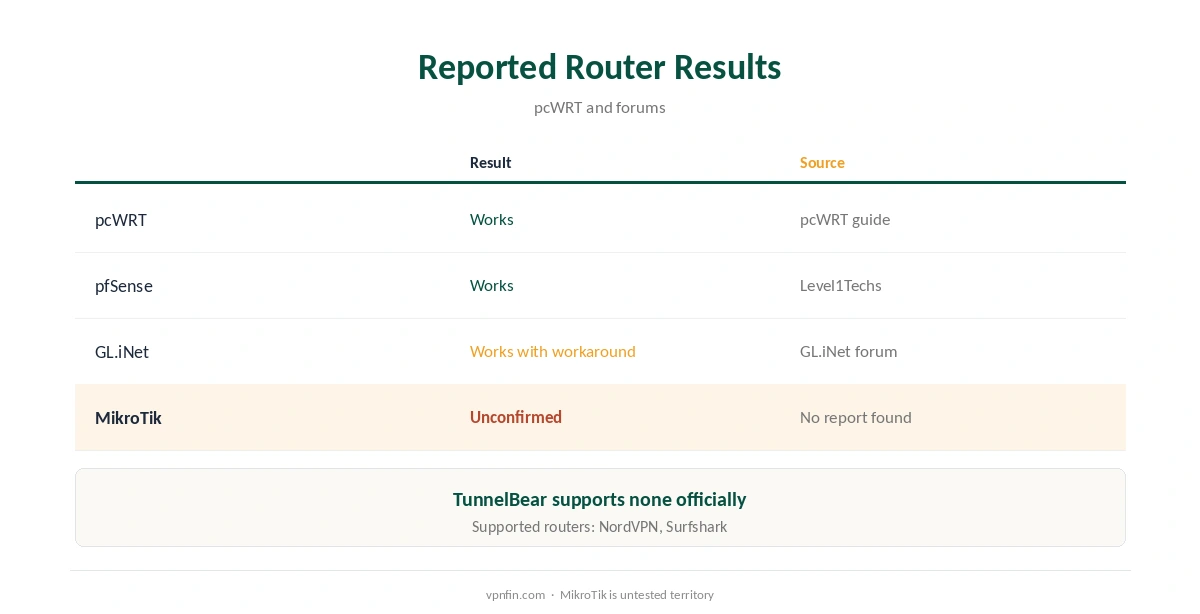Select the pfSense router name cell
The image size is (1200, 614).
coord(124,286)
